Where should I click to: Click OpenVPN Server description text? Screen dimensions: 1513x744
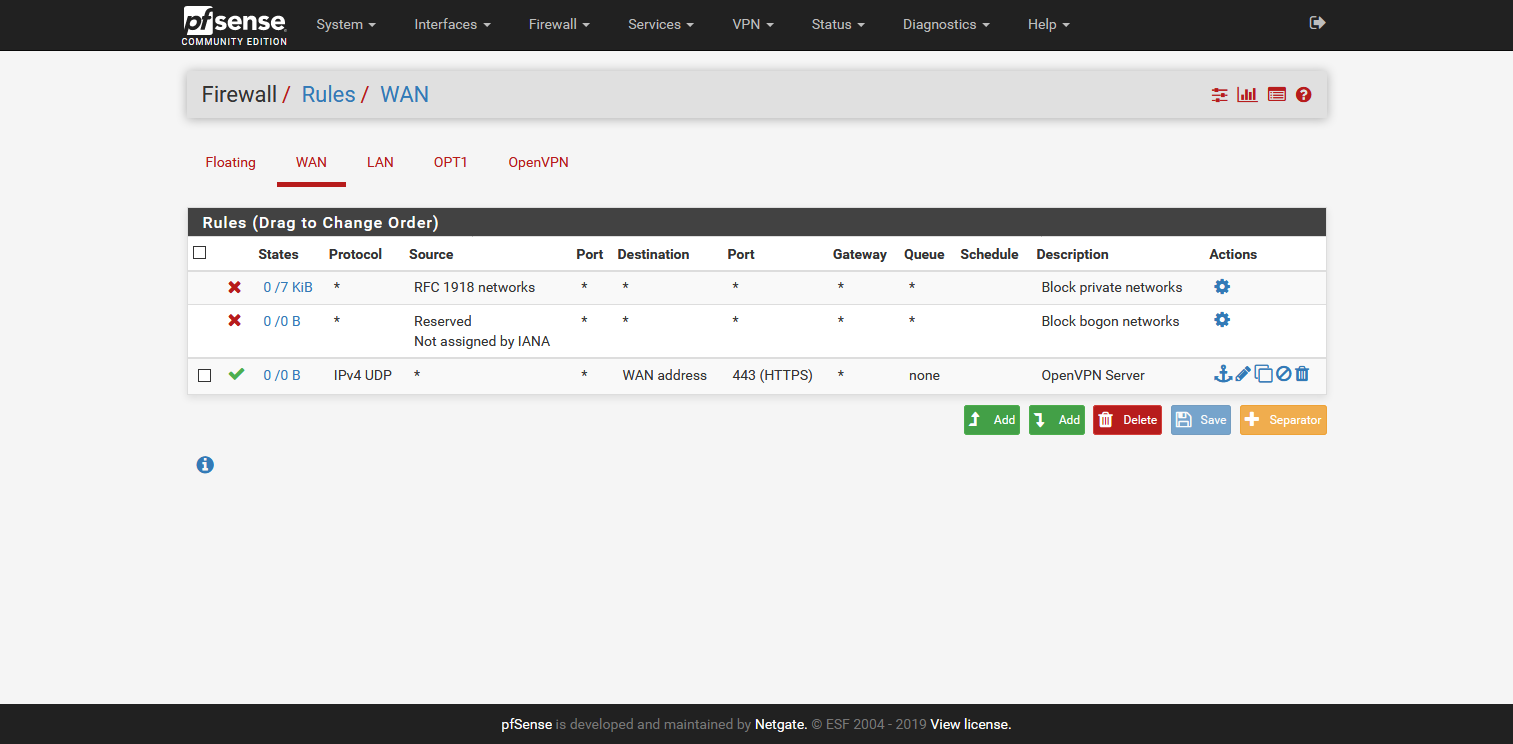click(1093, 375)
